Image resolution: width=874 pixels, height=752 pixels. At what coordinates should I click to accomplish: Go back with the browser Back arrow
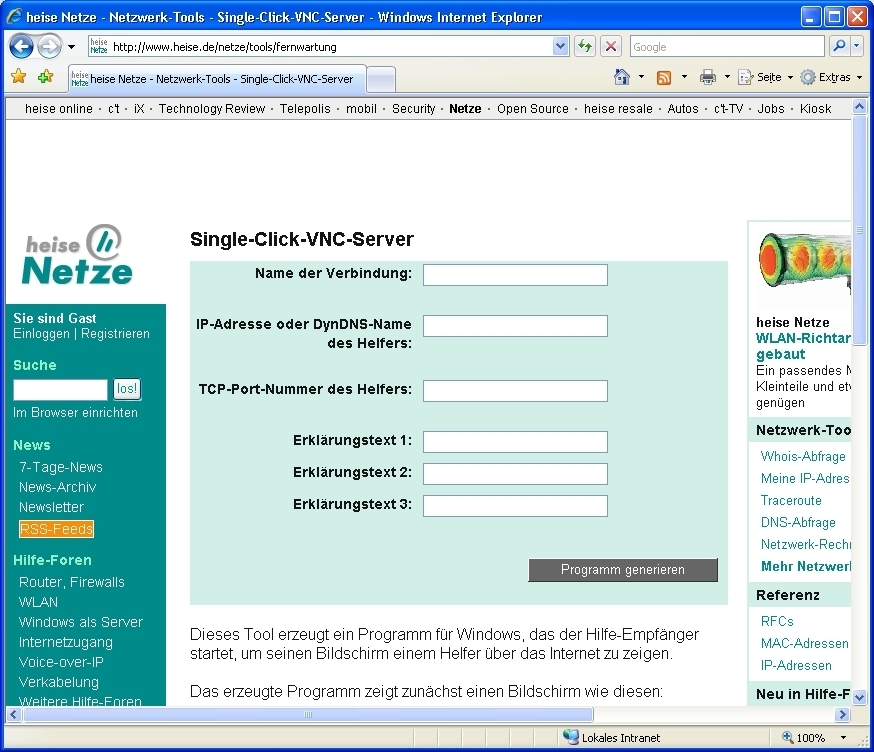pyautogui.click(x=21, y=46)
